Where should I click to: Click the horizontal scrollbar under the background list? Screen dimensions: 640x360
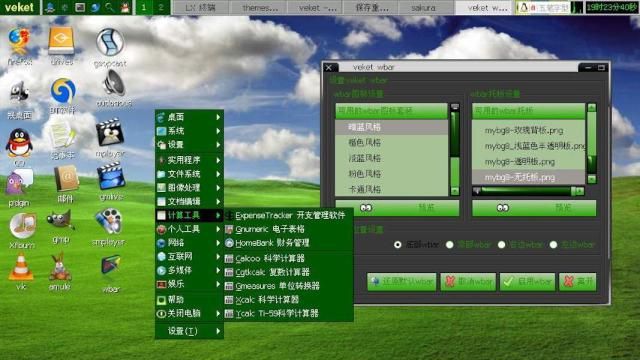[x=529, y=191]
